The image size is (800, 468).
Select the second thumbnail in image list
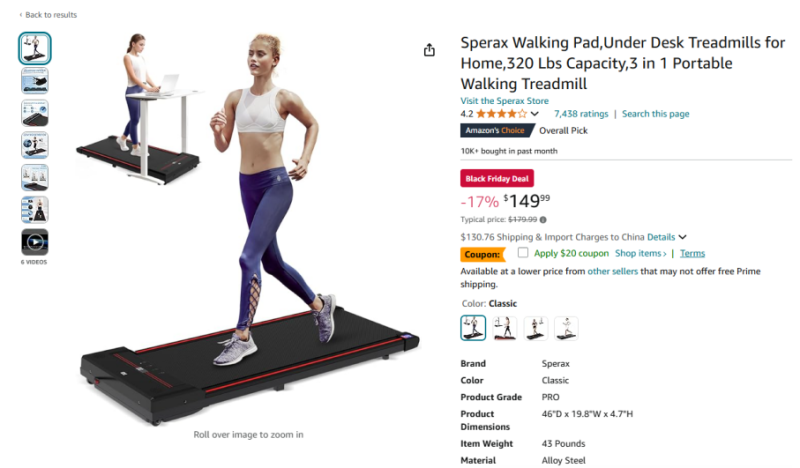(35, 81)
